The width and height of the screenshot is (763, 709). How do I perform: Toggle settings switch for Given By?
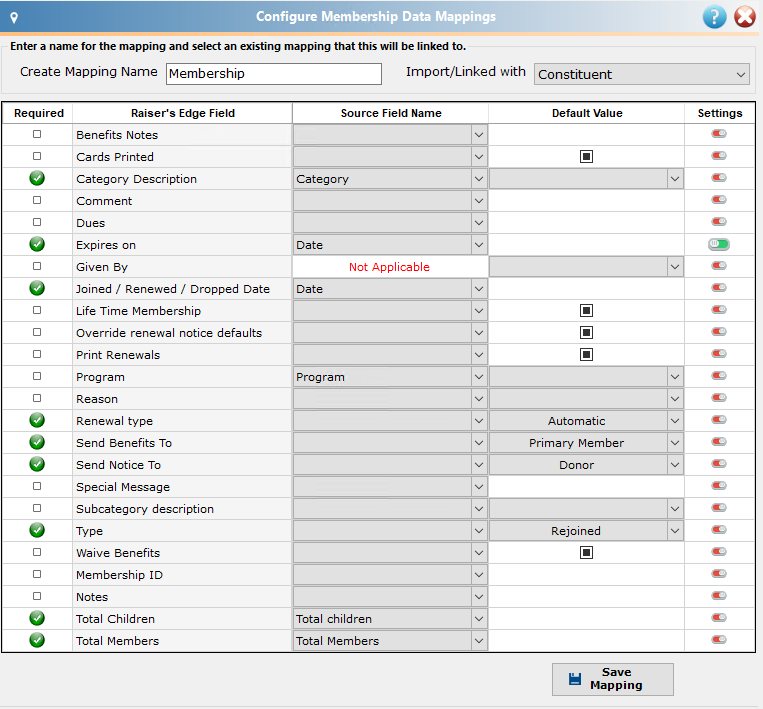click(x=719, y=266)
